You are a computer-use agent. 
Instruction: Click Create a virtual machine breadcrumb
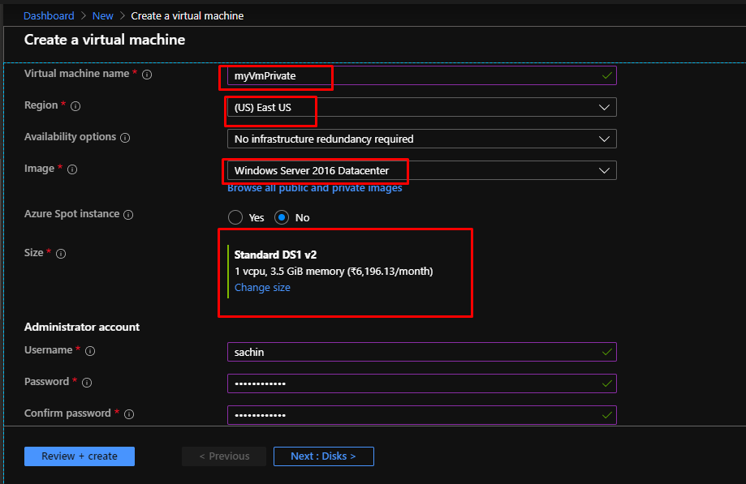187,16
